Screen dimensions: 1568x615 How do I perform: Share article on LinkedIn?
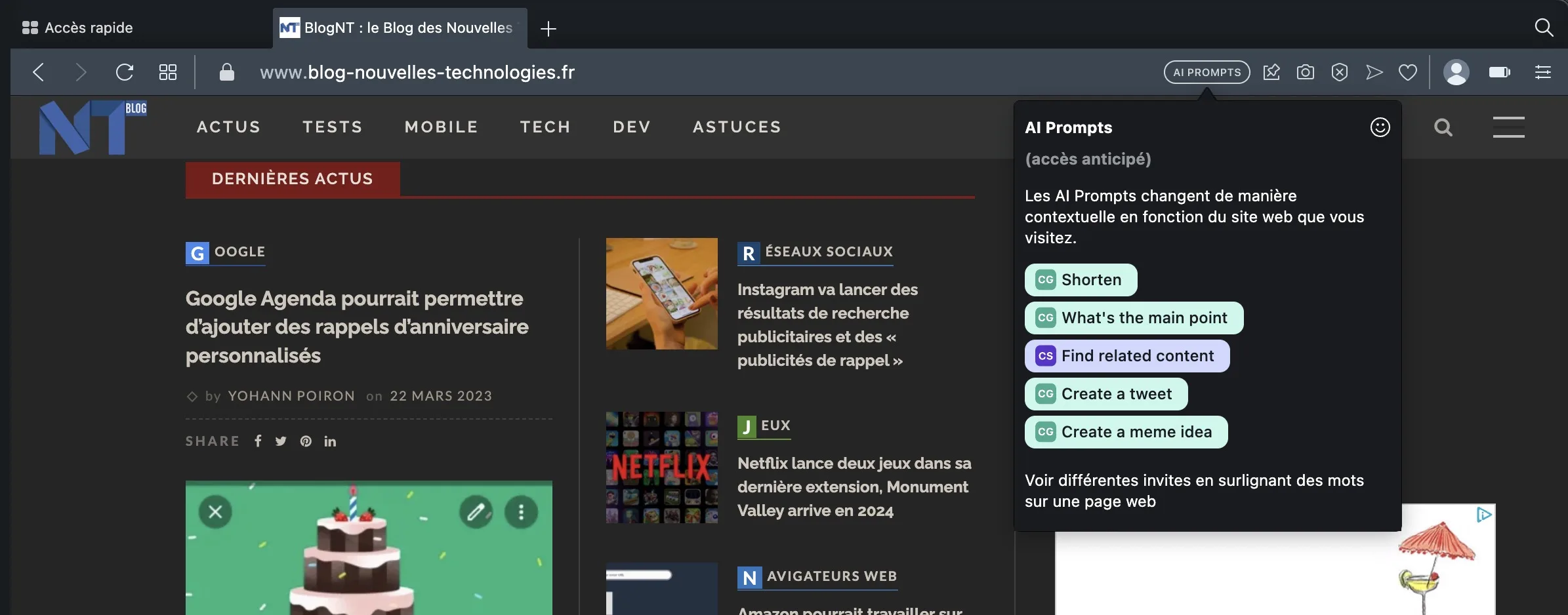[x=330, y=441]
